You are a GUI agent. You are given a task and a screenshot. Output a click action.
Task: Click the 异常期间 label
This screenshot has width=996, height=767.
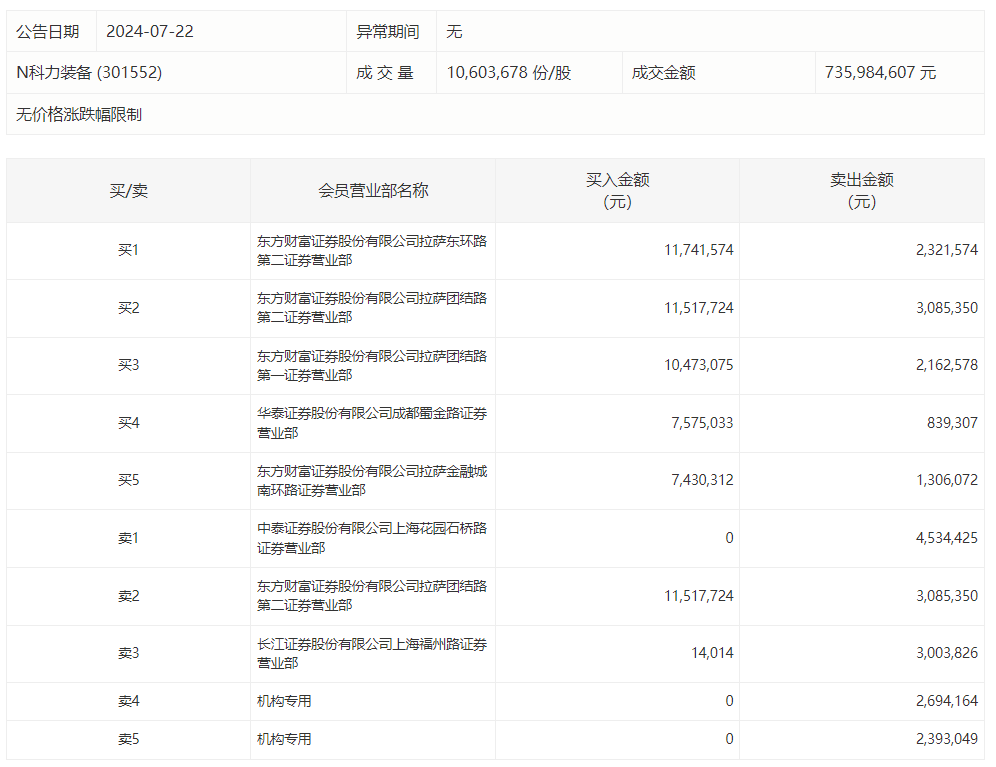[x=387, y=32]
